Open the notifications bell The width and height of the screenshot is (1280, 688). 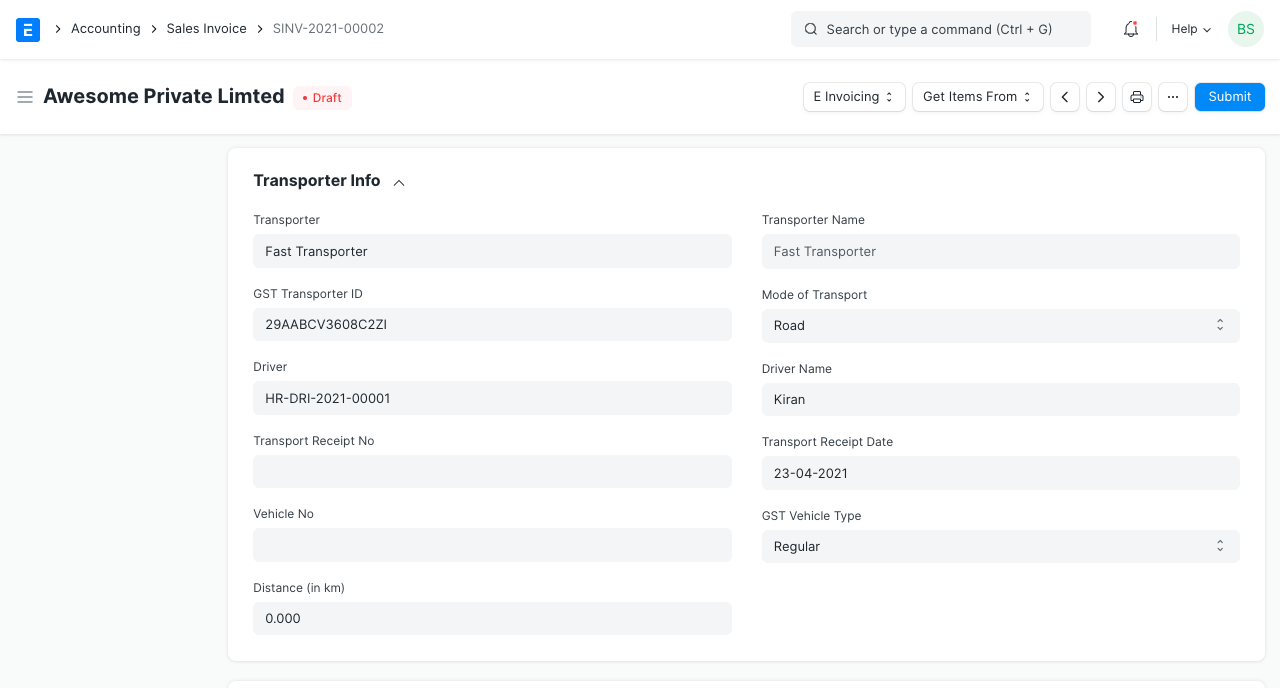click(x=1130, y=29)
